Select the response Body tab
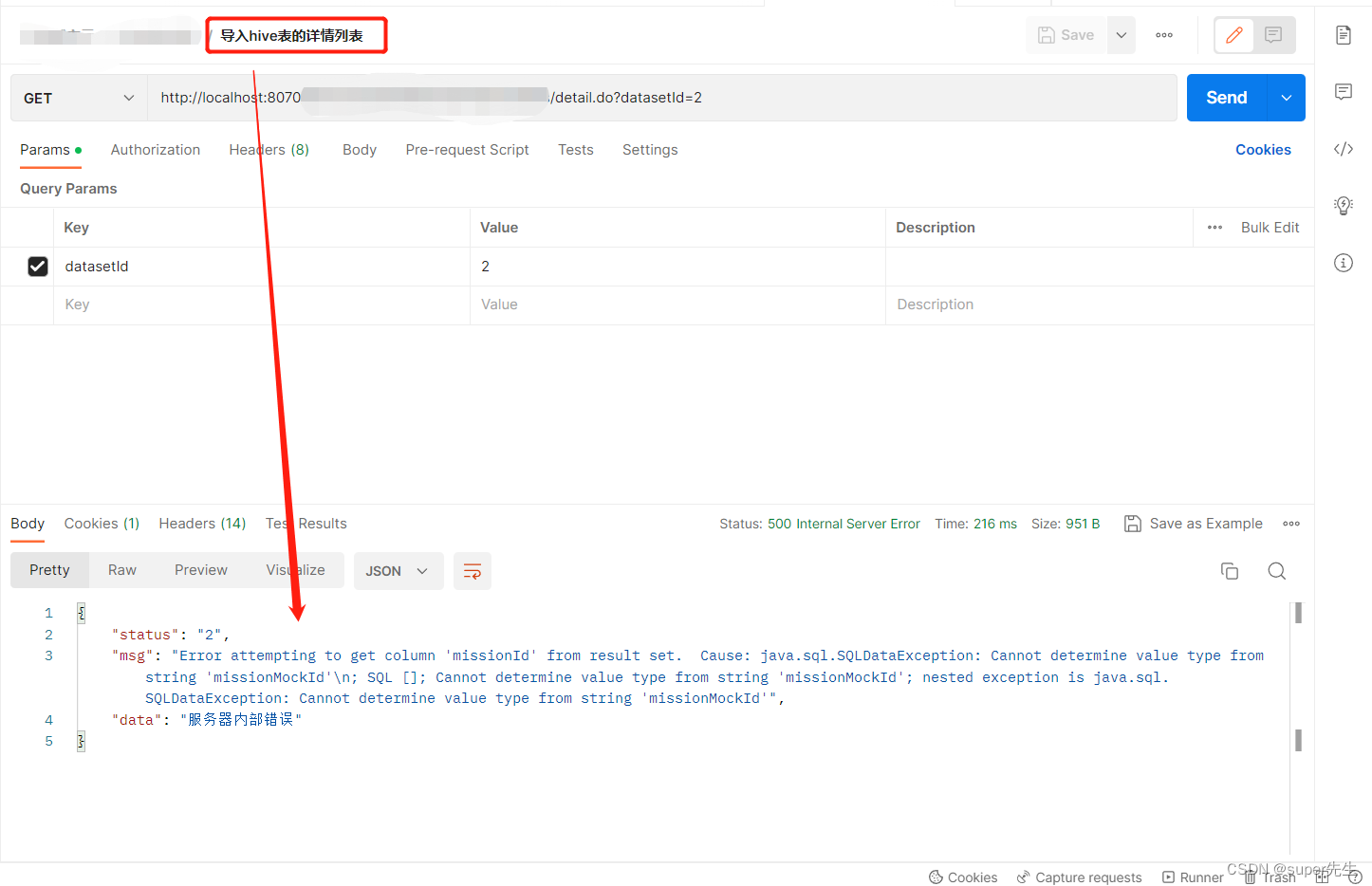The height and width of the screenshot is (886, 1372). coord(28,524)
